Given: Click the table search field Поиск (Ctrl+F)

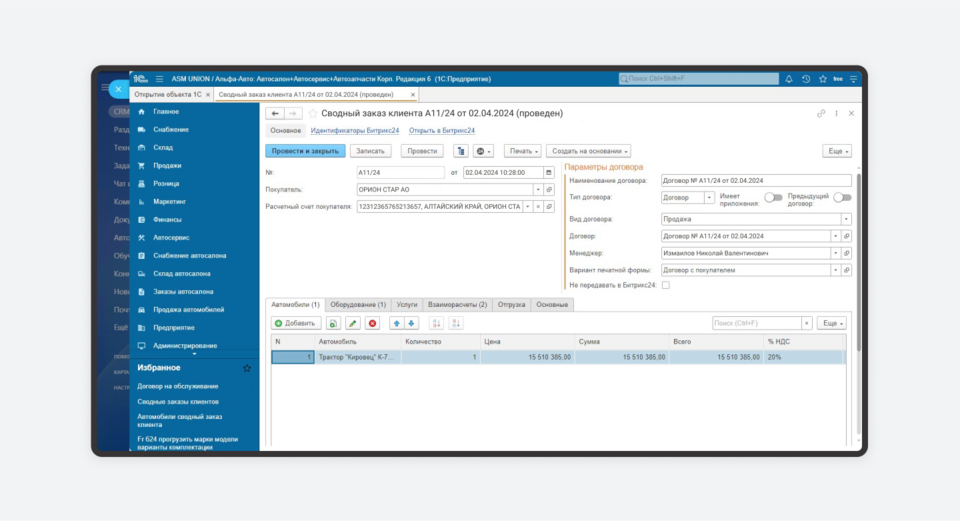Looking at the screenshot, I should 757,323.
